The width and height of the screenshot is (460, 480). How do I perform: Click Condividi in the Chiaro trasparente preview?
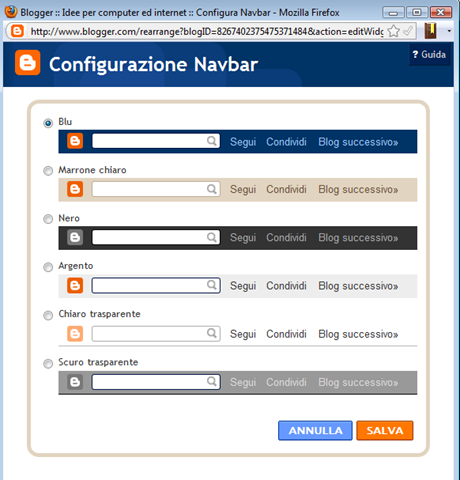tap(286, 334)
